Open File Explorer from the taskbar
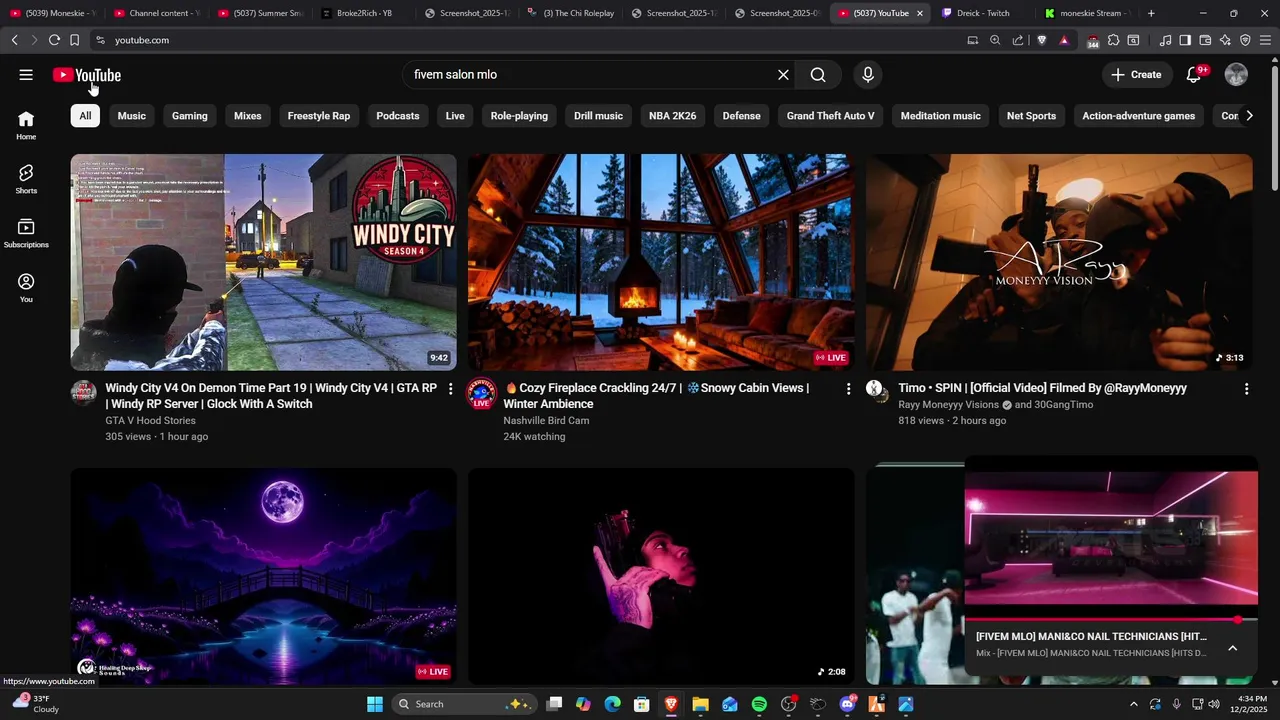The height and width of the screenshot is (720, 1280). click(x=700, y=704)
